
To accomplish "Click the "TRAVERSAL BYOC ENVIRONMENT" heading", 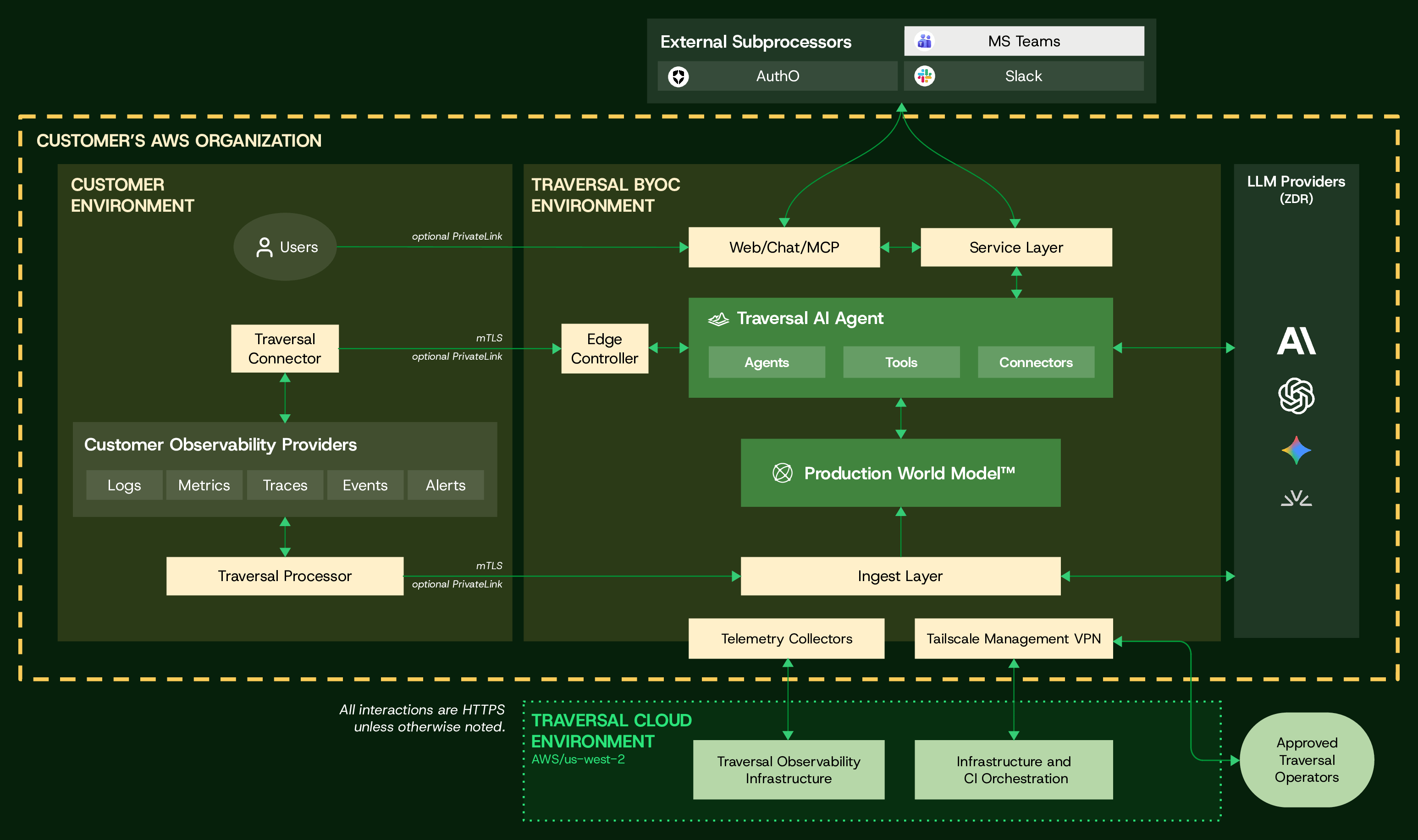I will pyautogui.click(x=605, y=195).
